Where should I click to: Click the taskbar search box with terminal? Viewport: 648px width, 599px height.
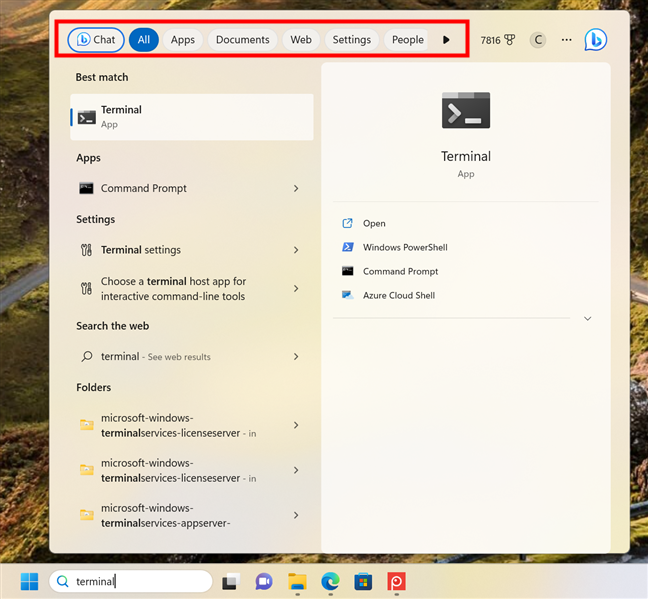coord(131,582)
